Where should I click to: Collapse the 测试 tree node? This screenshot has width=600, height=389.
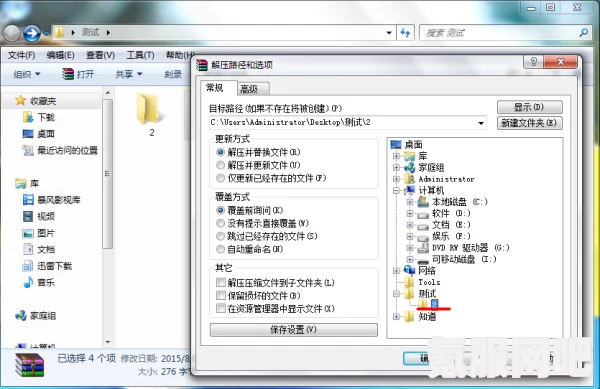(396, 294)
